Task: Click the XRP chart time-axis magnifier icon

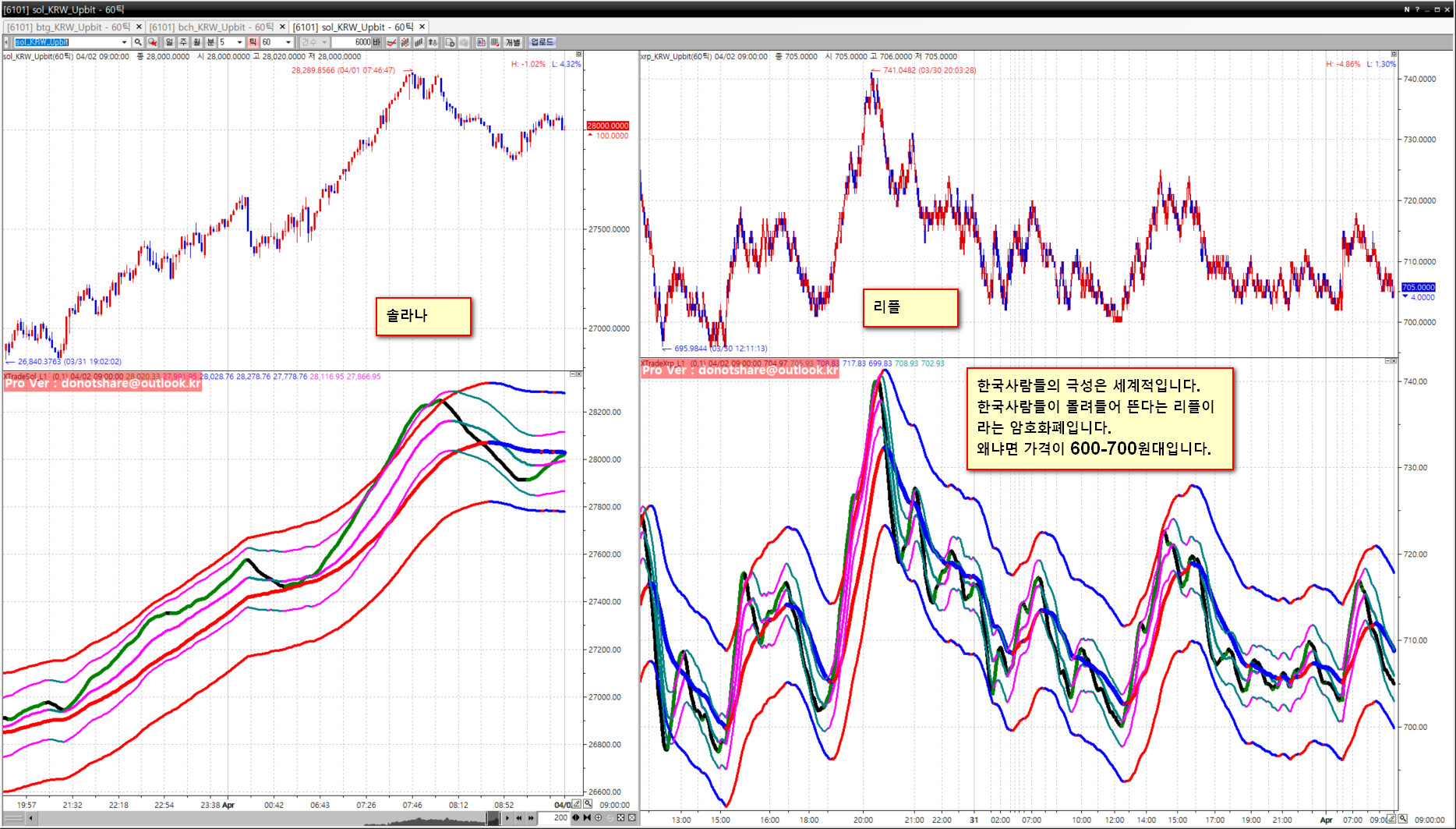Action: coord(1403,819)
